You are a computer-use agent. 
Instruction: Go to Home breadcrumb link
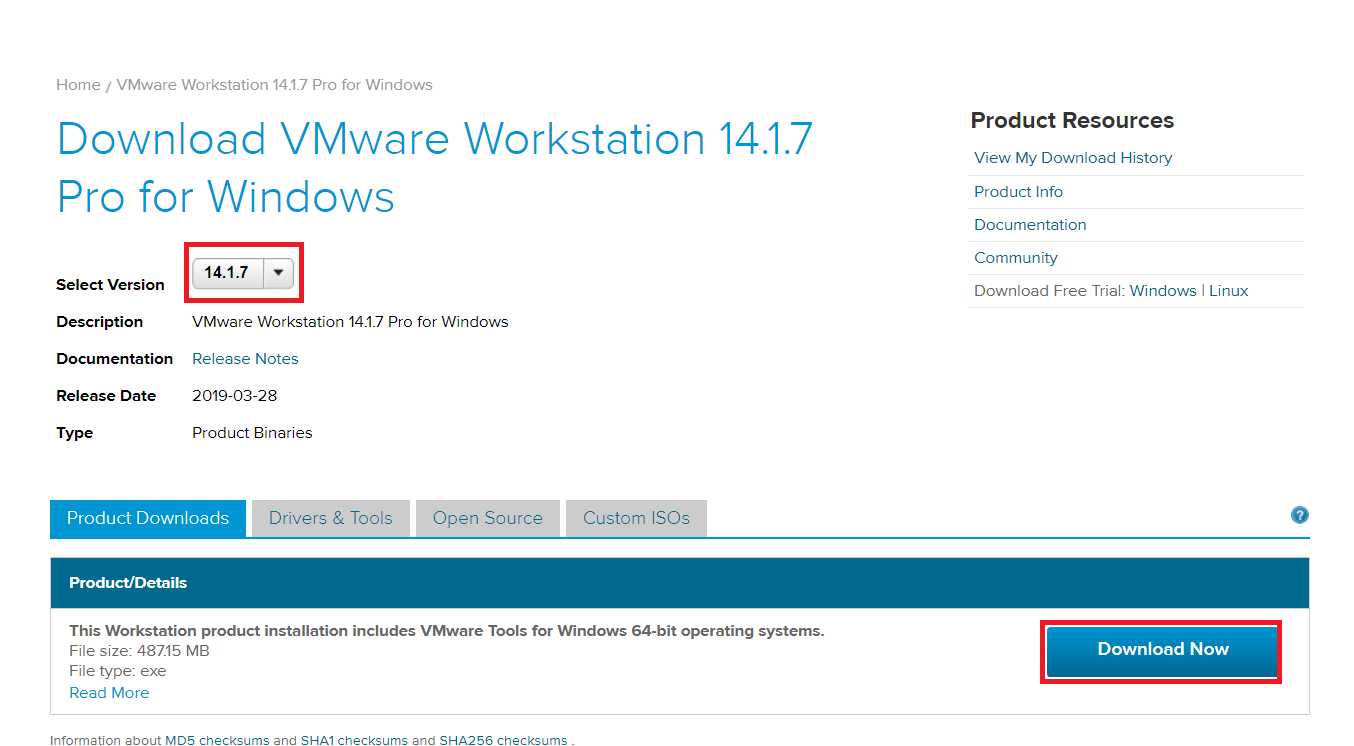coord(78,85)
